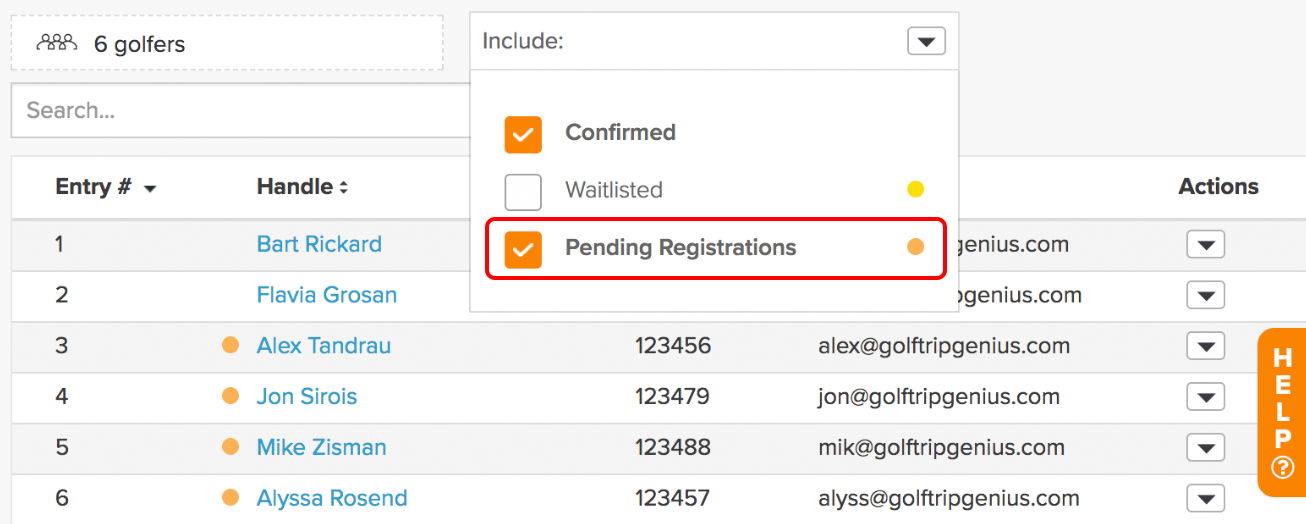
Task: Uncheck the Pending Registrations checkbox
Action: (x=523, y=249)
